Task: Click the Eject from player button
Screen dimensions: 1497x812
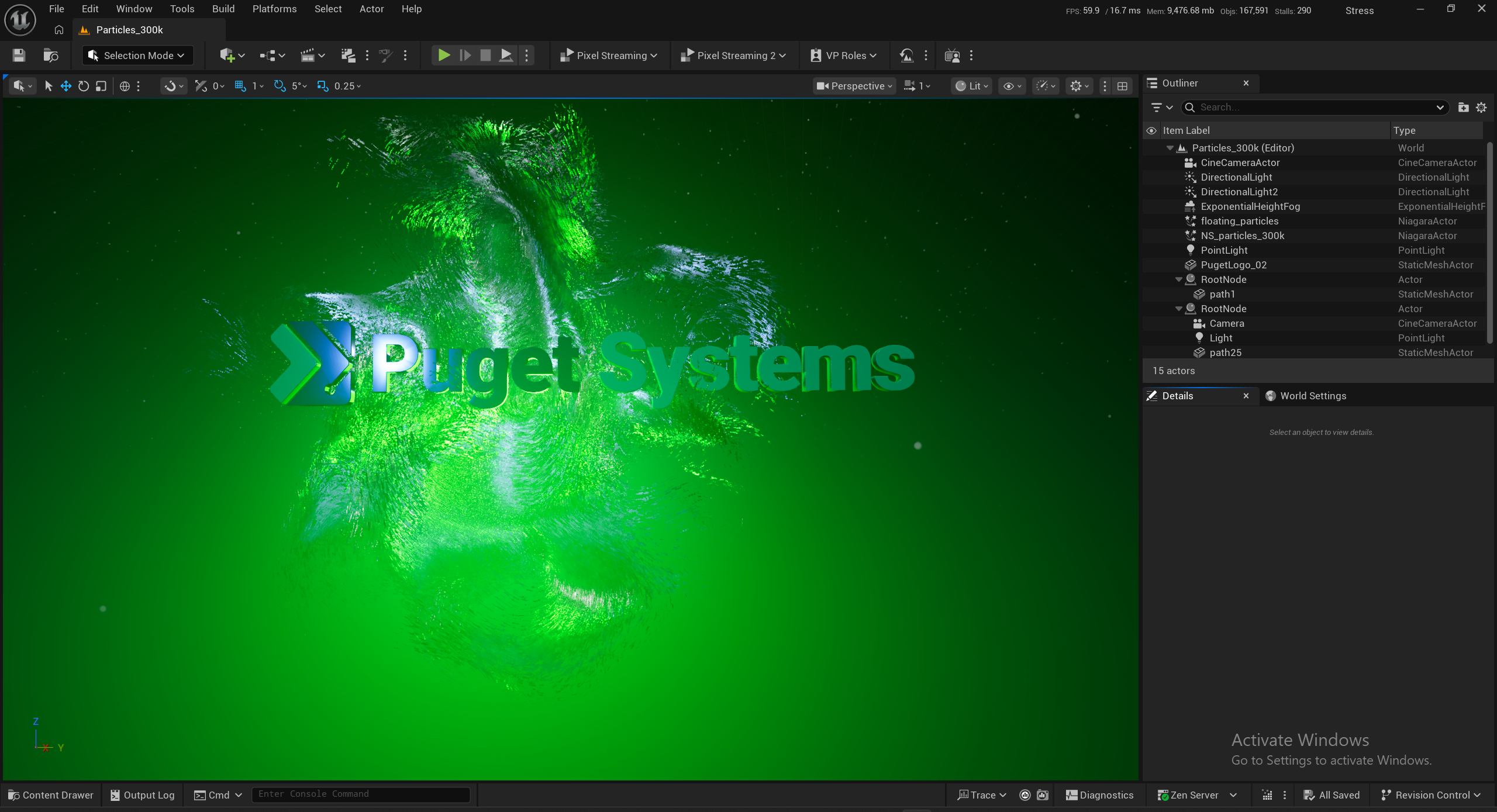Action: point(506,56)
